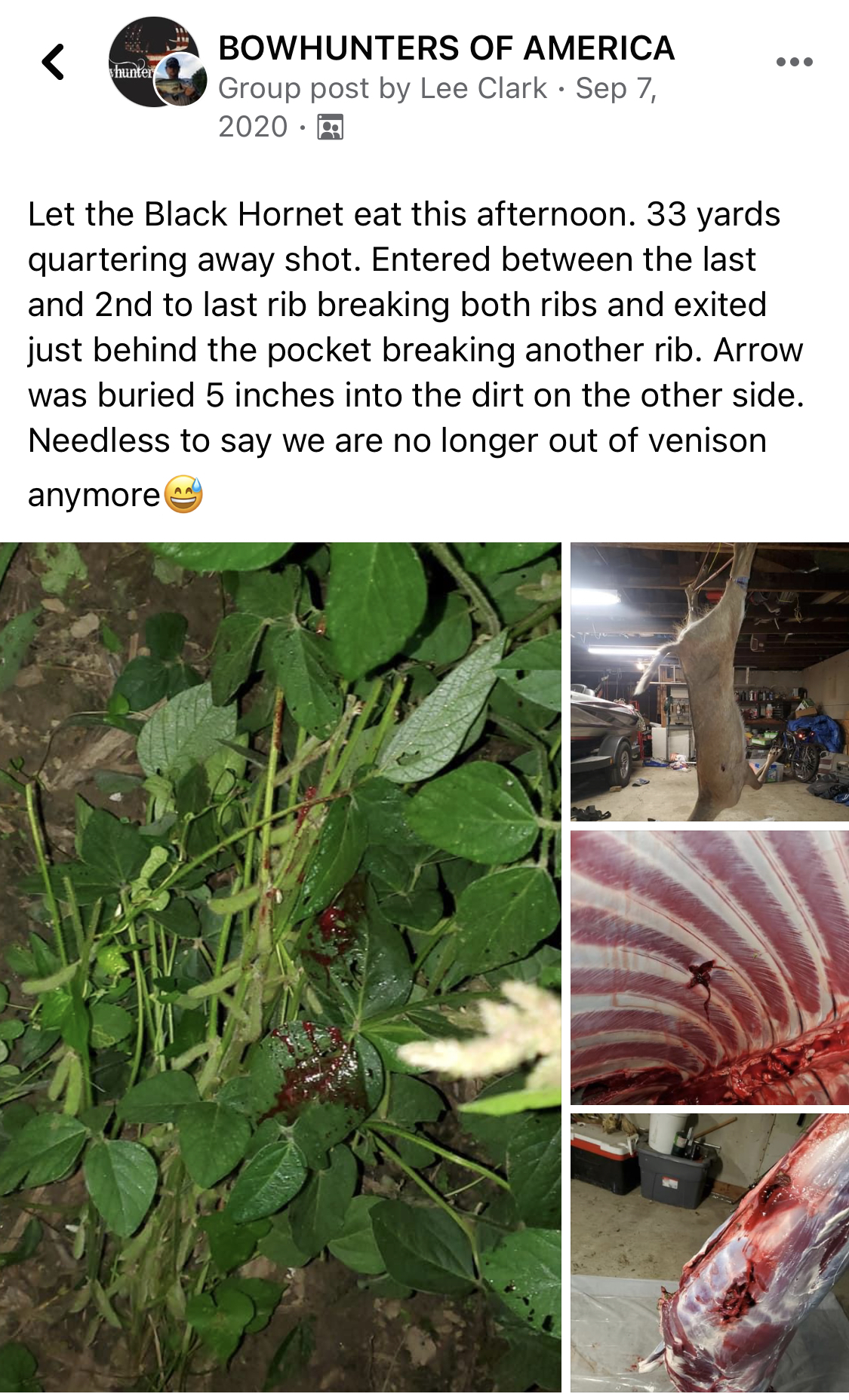The image size is (849, 1400).
Task: Tap the group members privacy icon
Action: 331,127
